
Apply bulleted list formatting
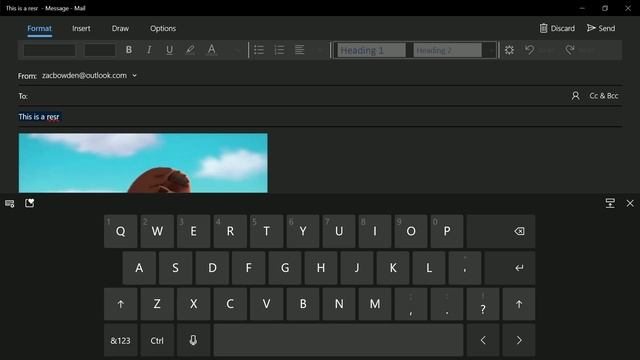coord(259,50)
